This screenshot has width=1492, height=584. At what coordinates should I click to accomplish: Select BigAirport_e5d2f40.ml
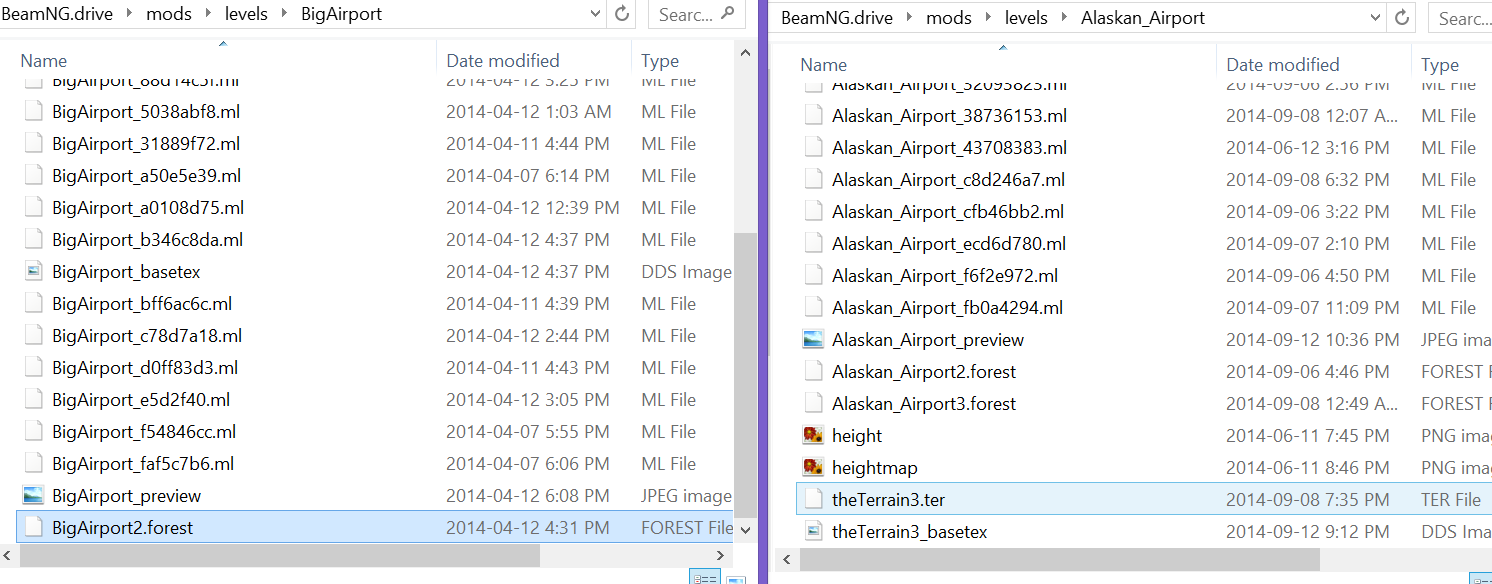(141, 400)
